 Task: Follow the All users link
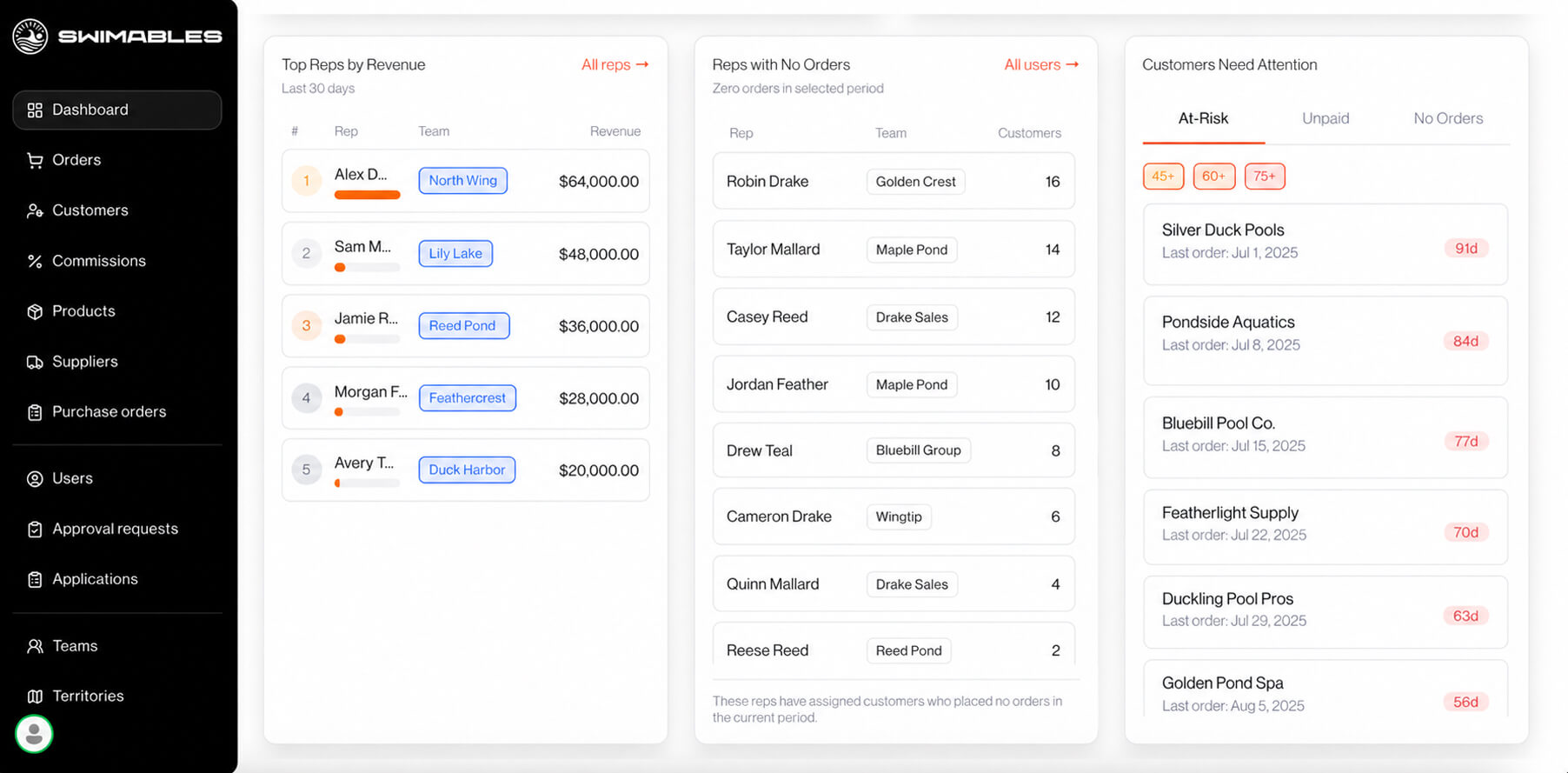coord(1041,65)
